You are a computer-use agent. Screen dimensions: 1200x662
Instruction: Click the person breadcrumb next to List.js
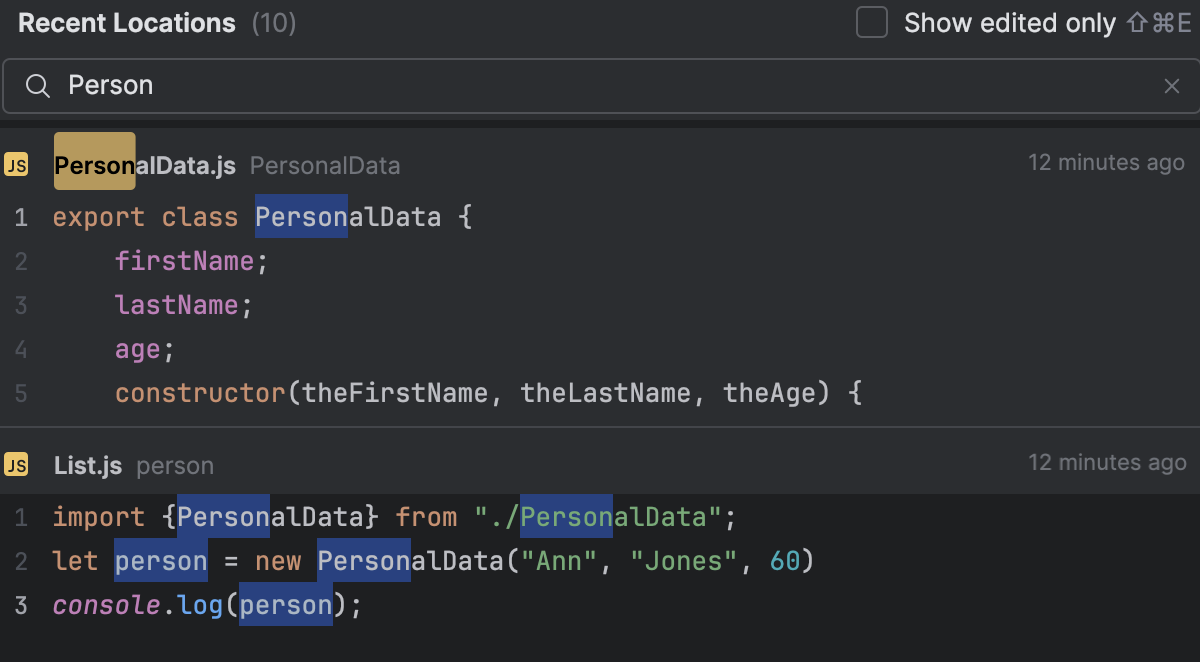coord(175,466)
